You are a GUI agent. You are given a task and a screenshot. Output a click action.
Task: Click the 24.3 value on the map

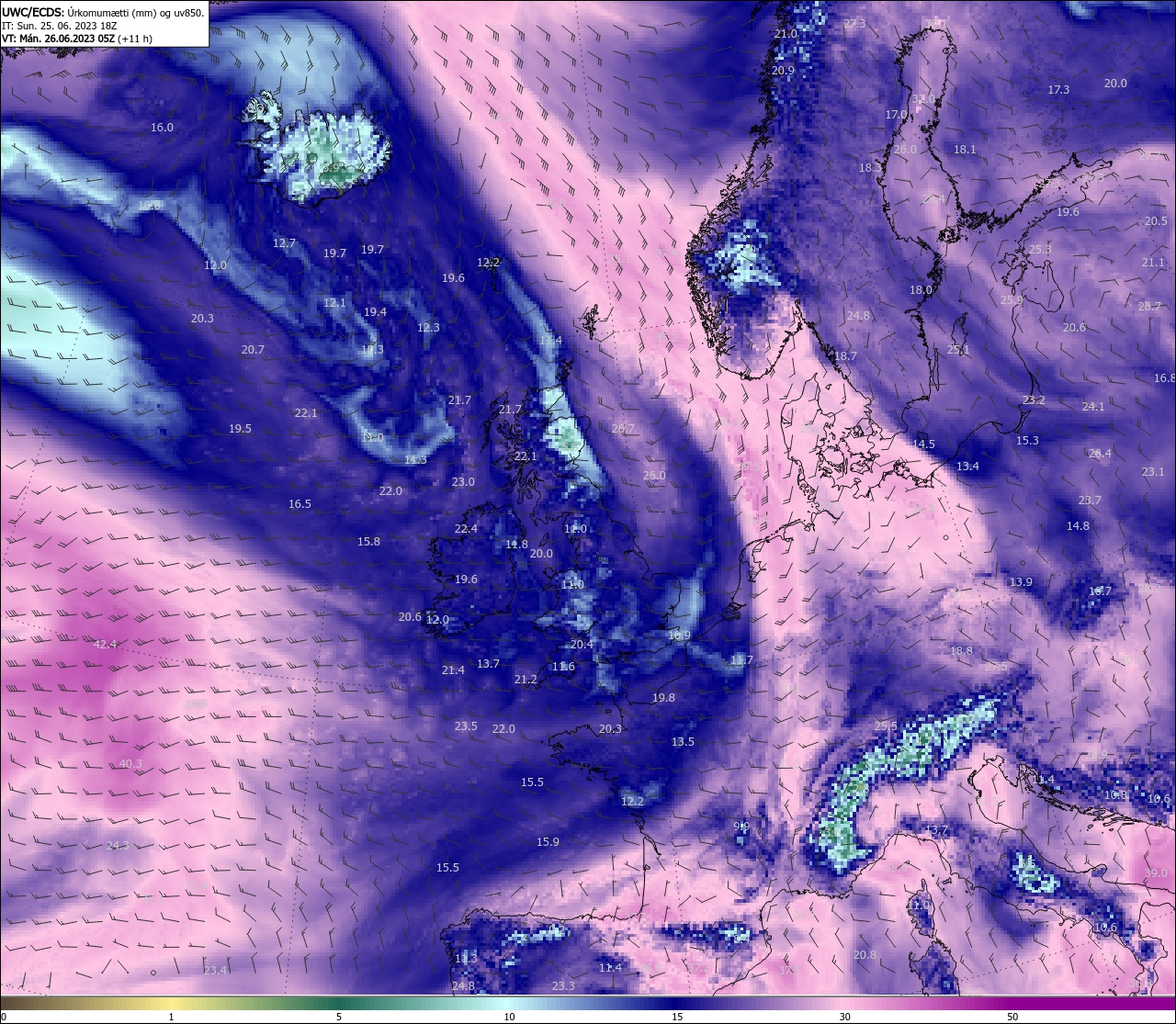click(118, 846)
